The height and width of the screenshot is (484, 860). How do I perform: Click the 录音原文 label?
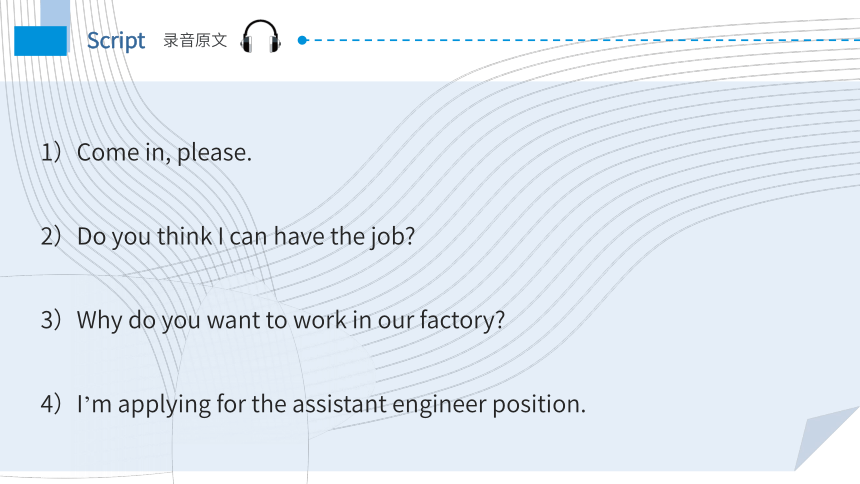point(195,40)
